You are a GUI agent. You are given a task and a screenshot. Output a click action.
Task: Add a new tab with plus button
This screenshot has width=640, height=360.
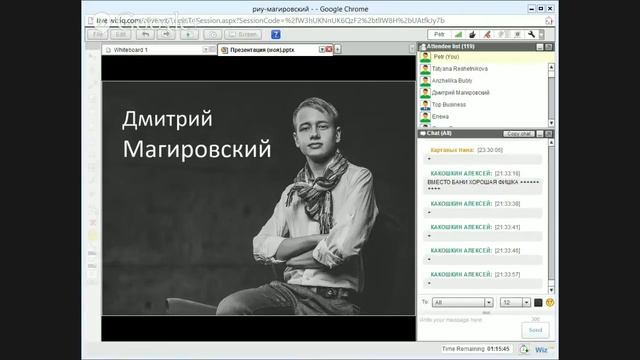coord(338,49)
